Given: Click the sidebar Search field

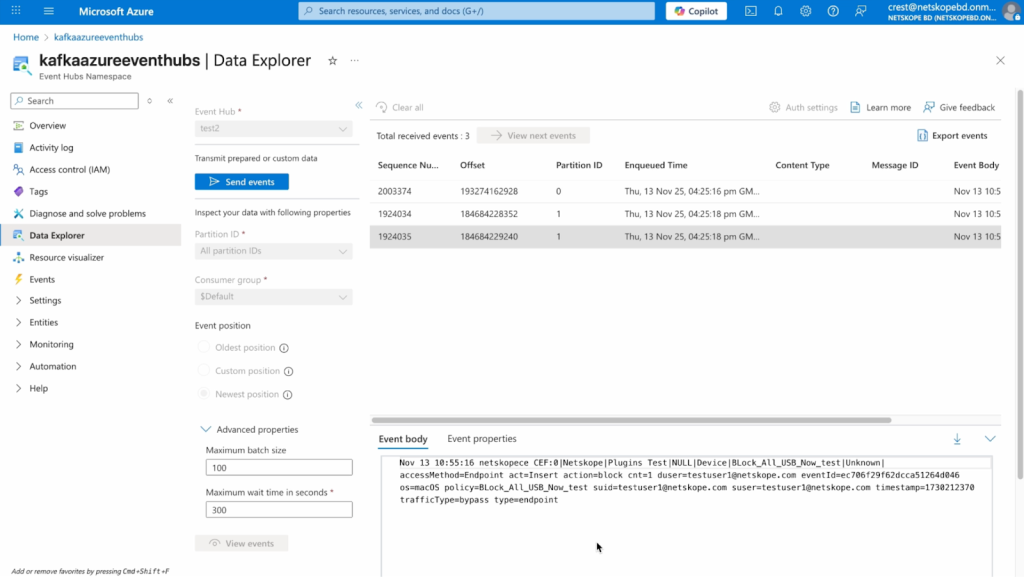Looking at the screenshot, I should (74, 101).
